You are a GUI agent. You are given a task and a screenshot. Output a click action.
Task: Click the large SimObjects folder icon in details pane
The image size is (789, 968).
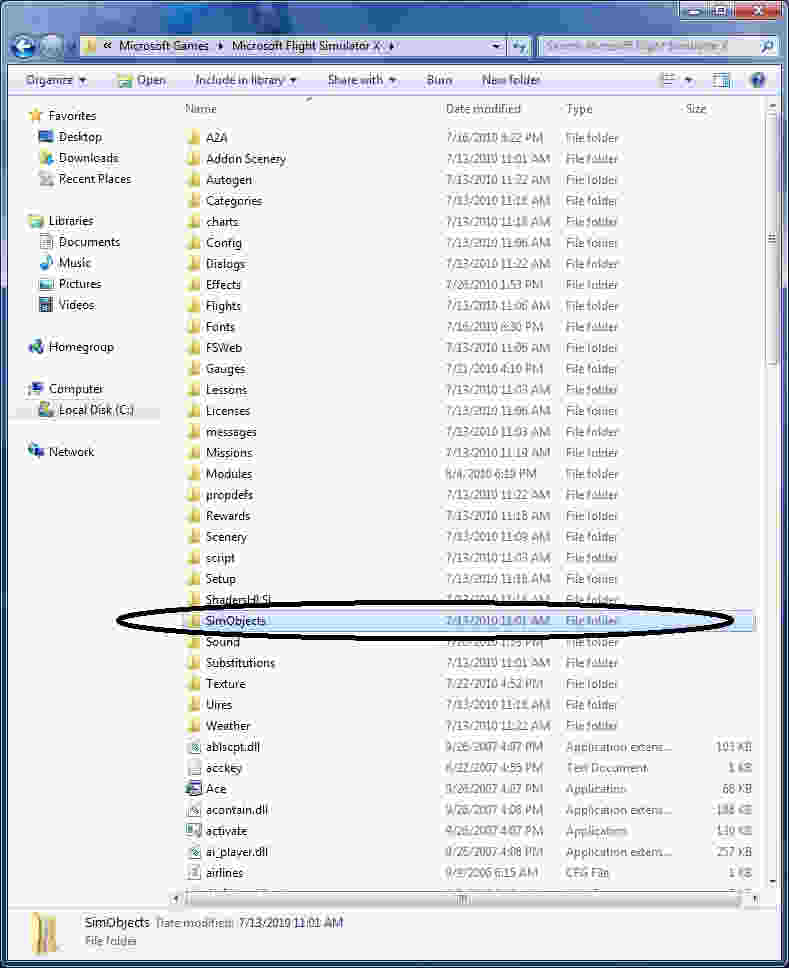(x=45, y=932)
